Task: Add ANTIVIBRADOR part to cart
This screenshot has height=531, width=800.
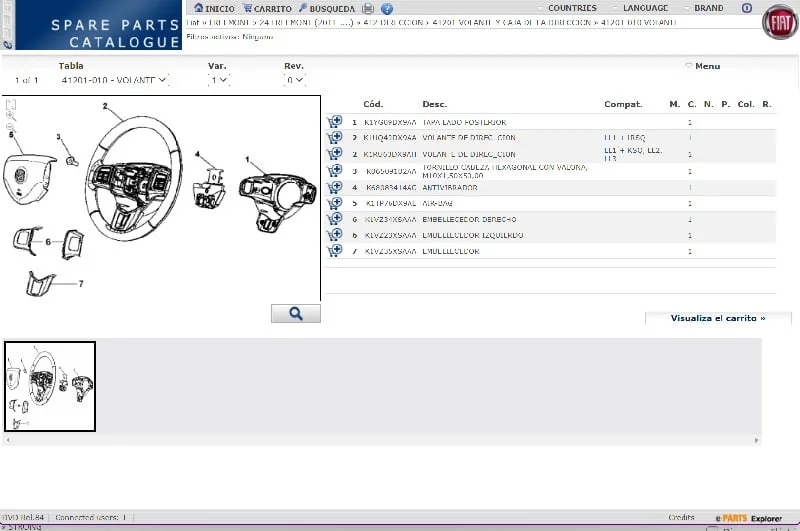Action: pyautogui.click(x=334, y=187)
